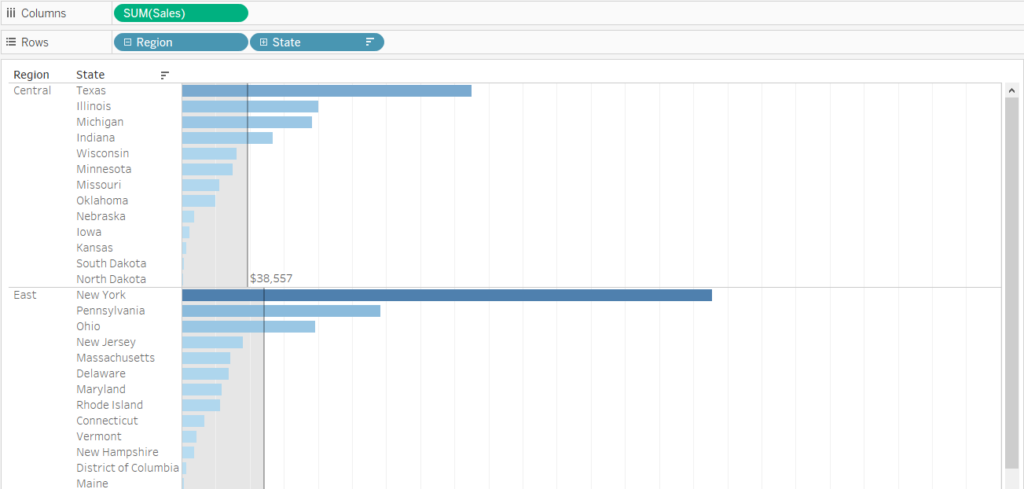Screen dimensions: 1024x489
Task: Select the State pill in Rows
Action: pyautogui.click(x=317, y=42)
